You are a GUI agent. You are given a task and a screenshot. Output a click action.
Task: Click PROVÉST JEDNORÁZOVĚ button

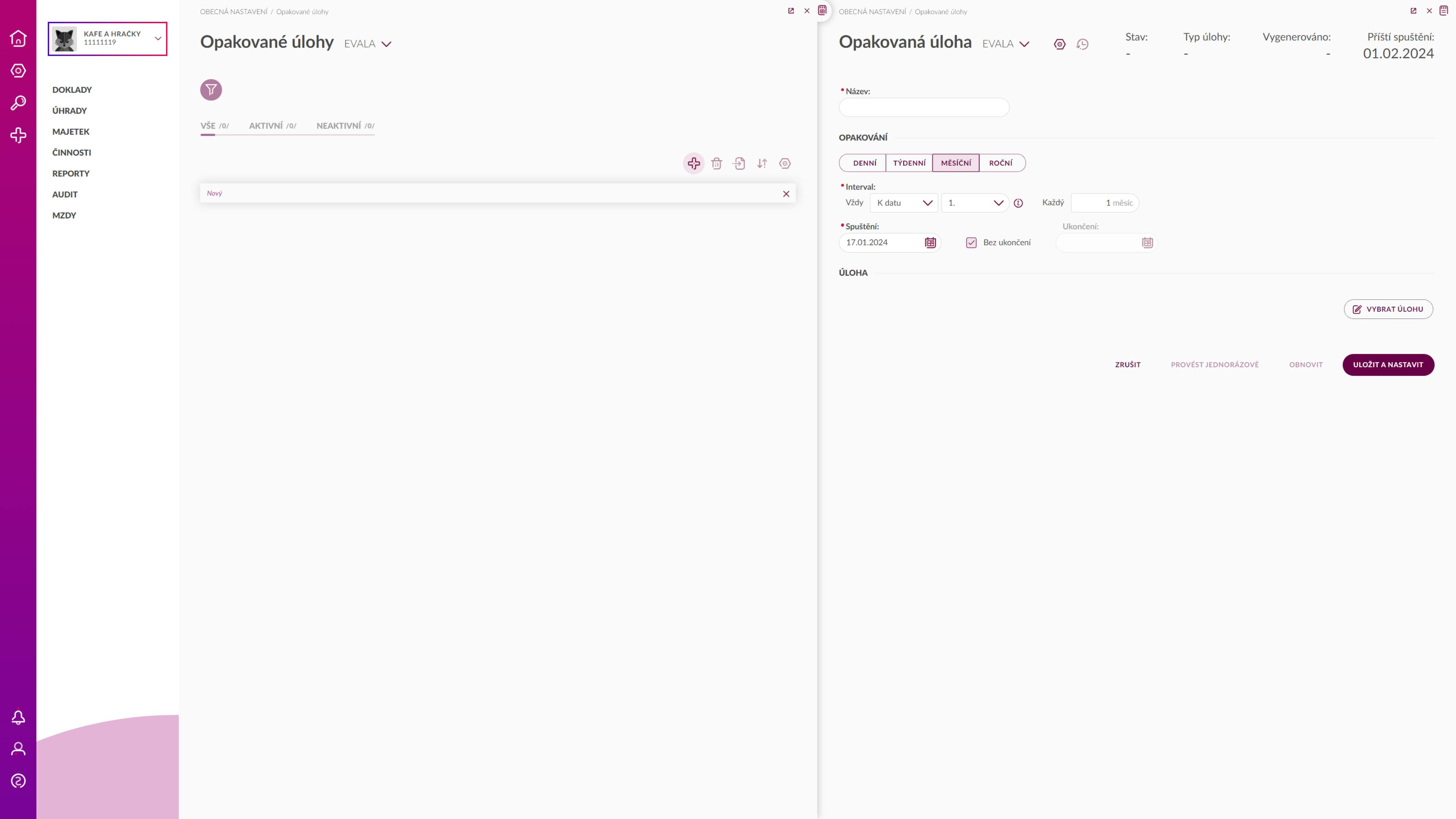(x=1214, y=364)
